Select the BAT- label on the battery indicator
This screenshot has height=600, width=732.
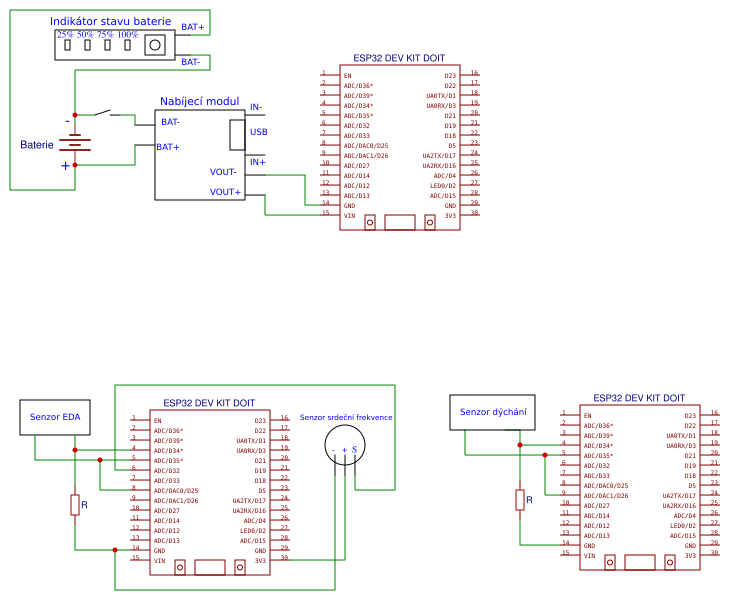190,62
